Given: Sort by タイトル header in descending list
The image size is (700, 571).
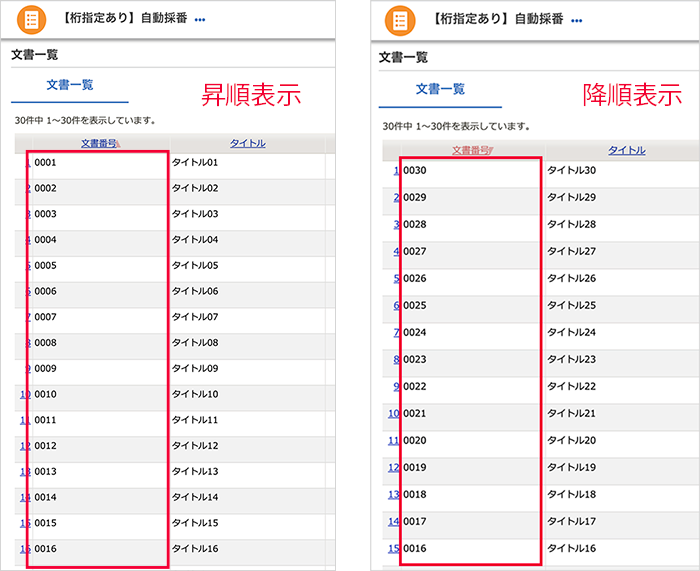Looking at the screenshot, I should 627,150.
